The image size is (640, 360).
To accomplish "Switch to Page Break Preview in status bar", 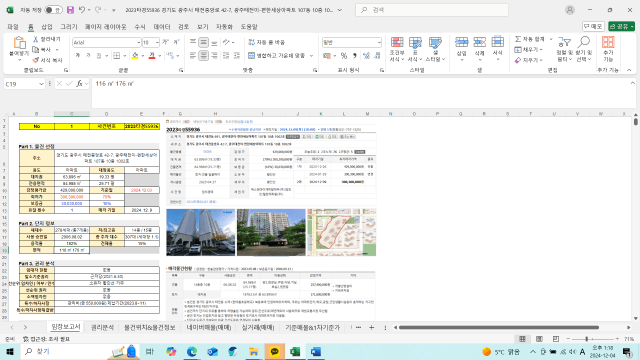I will pyautogui.click(x=556, y=339).
